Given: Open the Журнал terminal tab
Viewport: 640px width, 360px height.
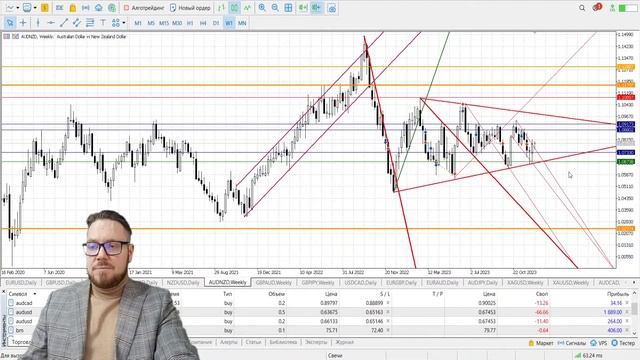Looking at the screenshot, I should pyautogui.click(x=344, y=342).
